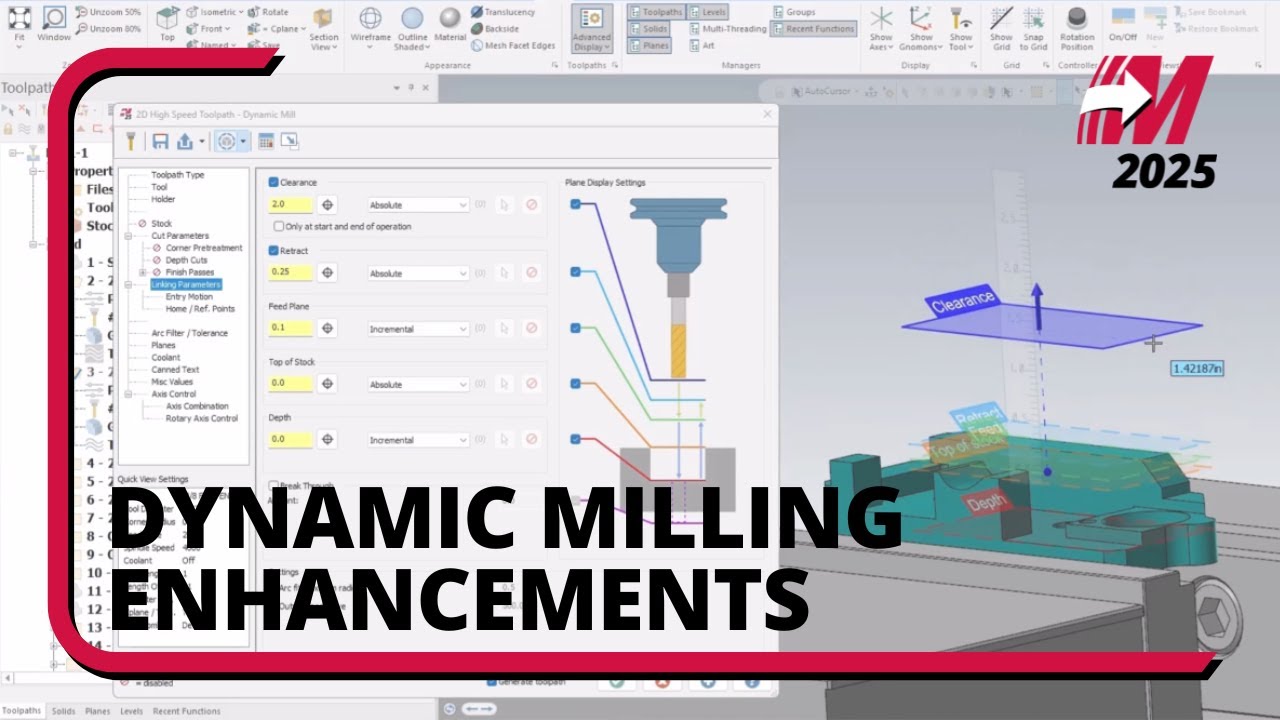Open the Toolpath Type page in tree
Screen dimensions: 1280x720
tap(178, 175)
